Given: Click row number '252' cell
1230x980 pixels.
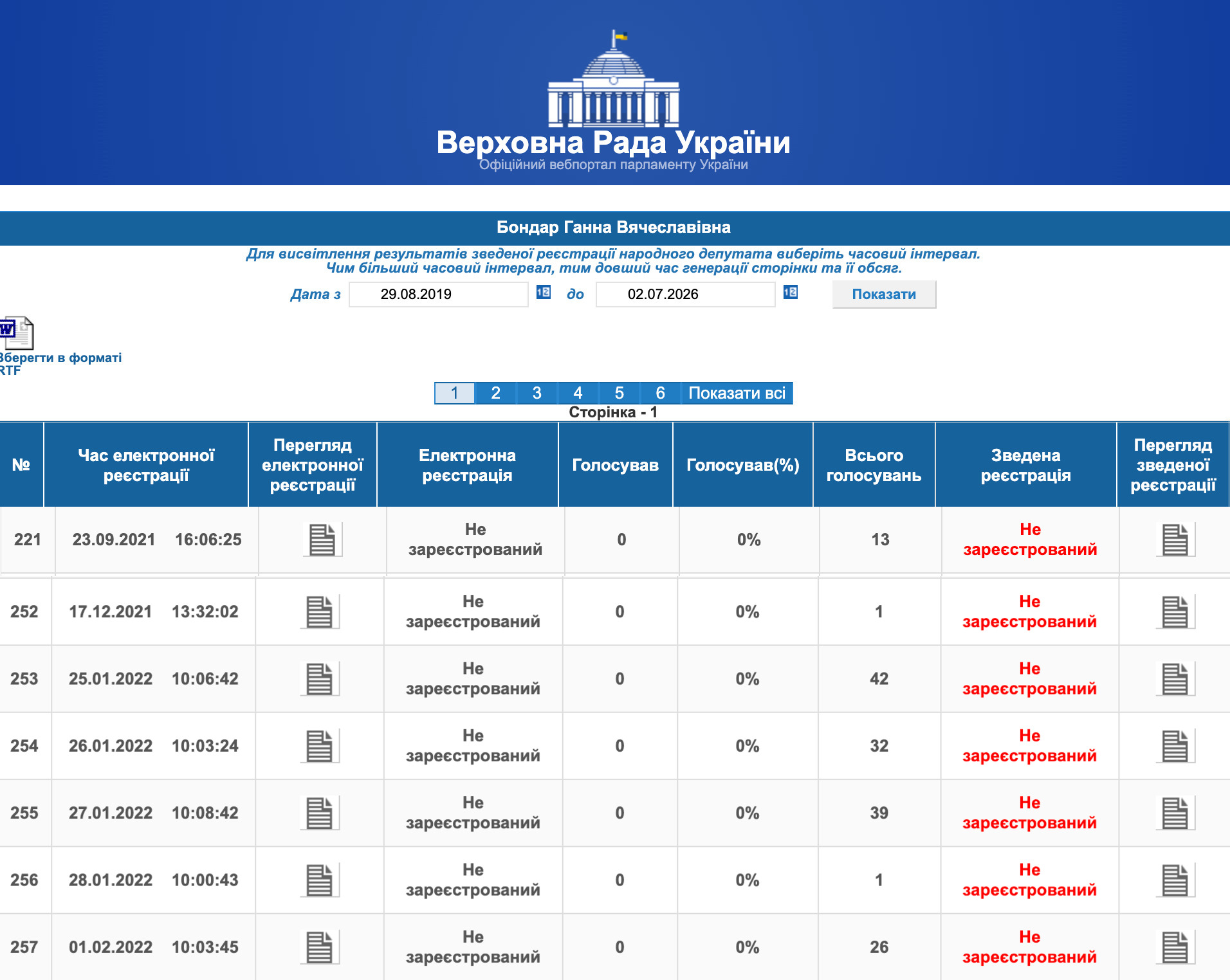Looking at the screenshot, I should 24,612.
